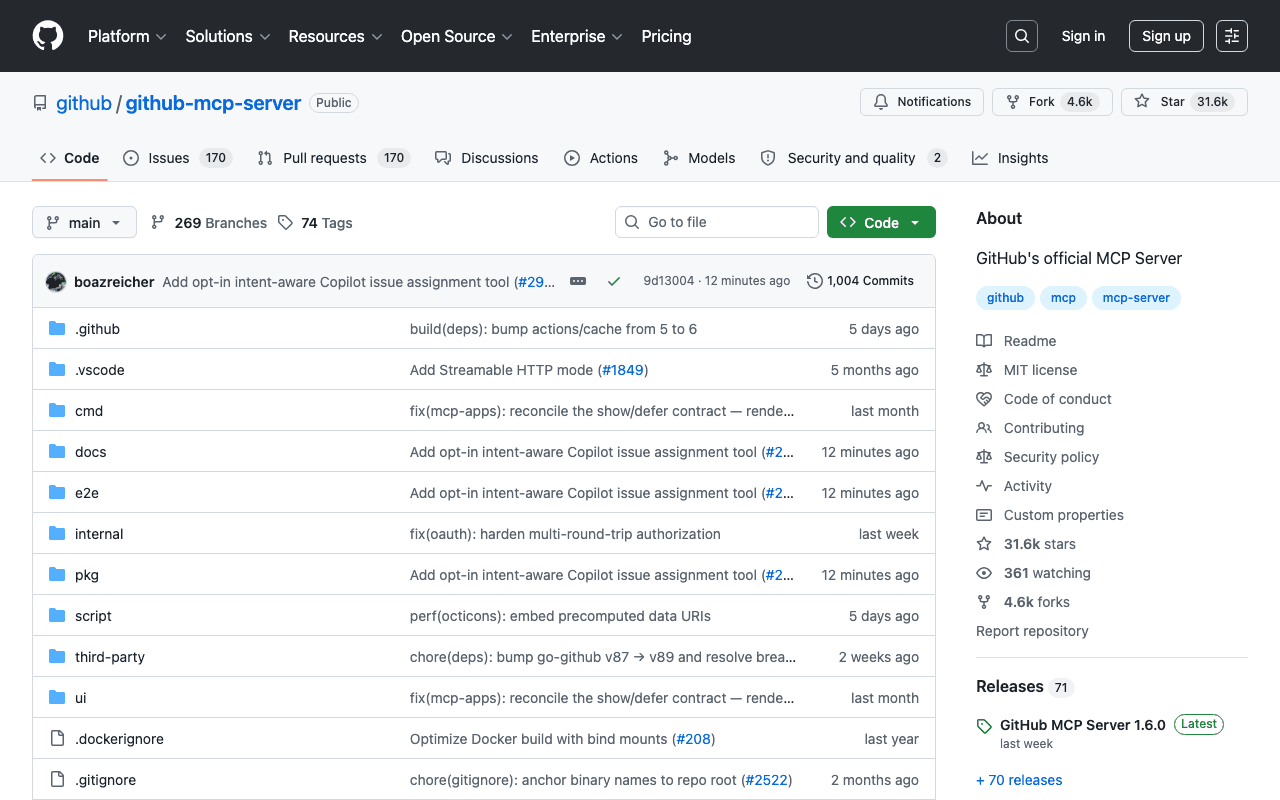
Task: Switch to the Security and quality tab
Action: pyautogui.click(x=853, y=158)
